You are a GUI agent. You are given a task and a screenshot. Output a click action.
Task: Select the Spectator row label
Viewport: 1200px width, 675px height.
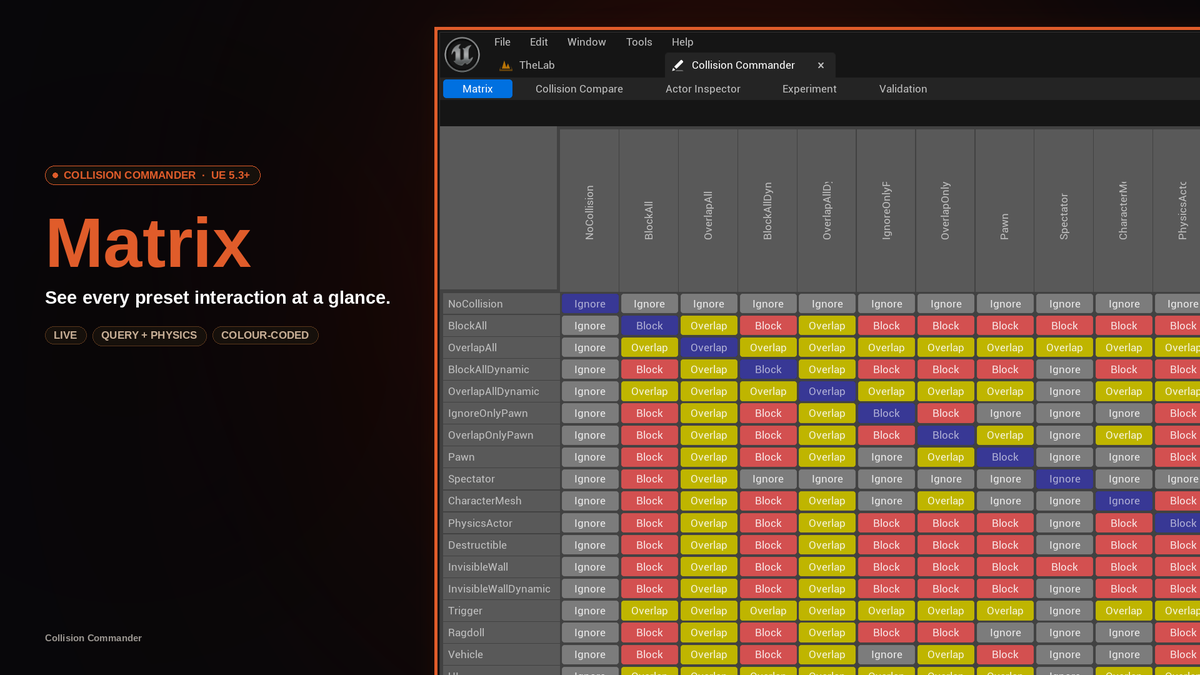(500, 479)
